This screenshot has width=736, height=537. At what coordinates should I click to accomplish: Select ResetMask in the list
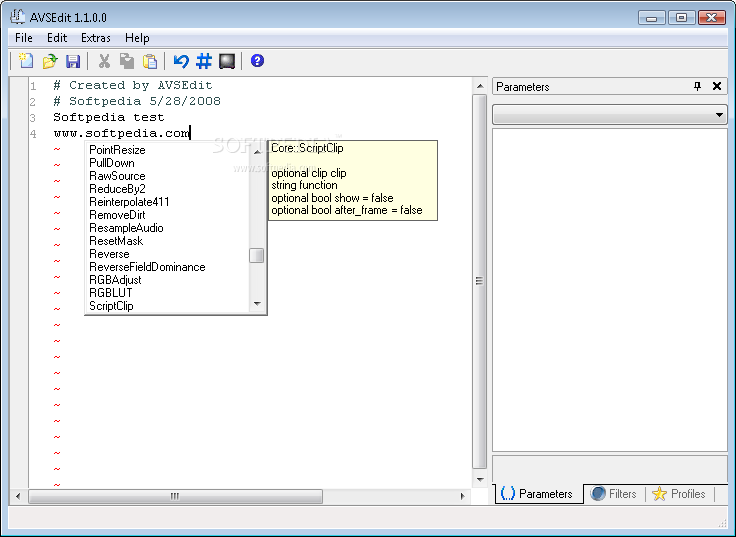(116, 241)
